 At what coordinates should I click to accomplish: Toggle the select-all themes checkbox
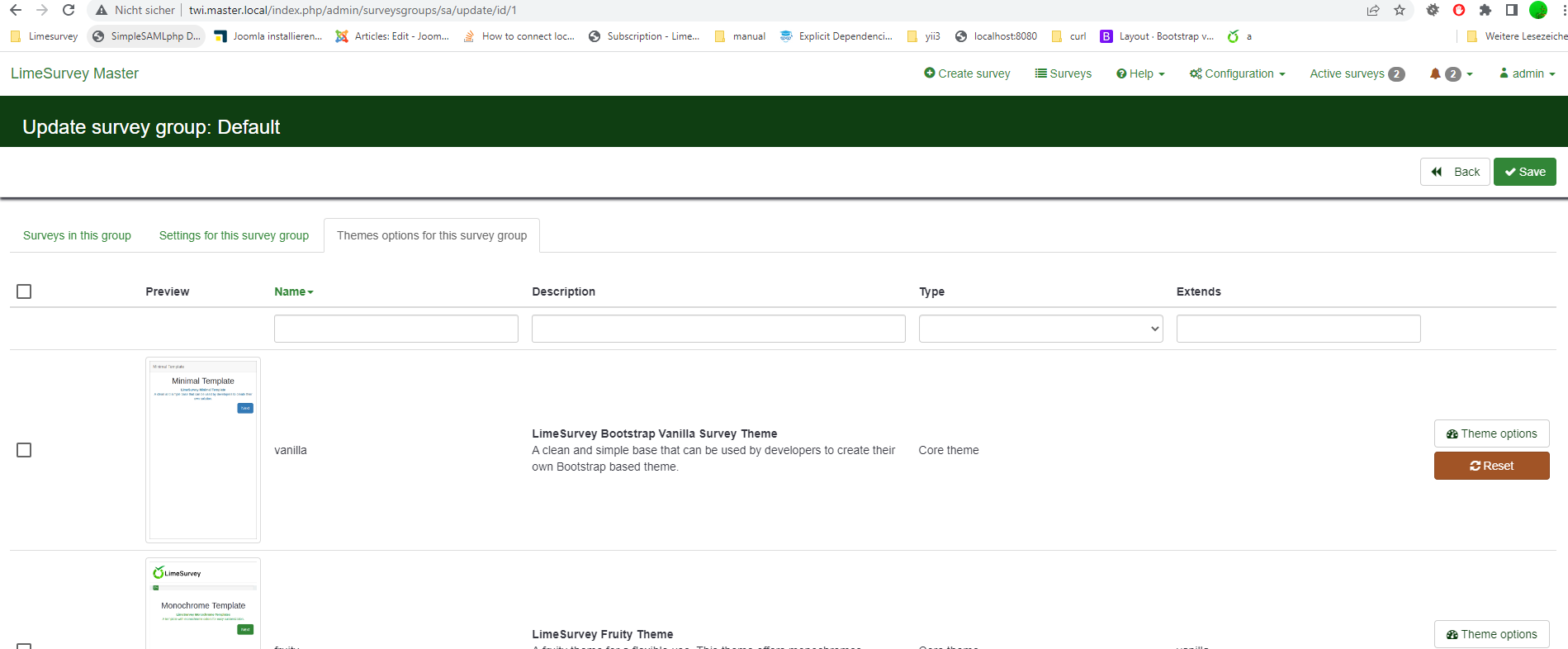(x=24, y=291)
